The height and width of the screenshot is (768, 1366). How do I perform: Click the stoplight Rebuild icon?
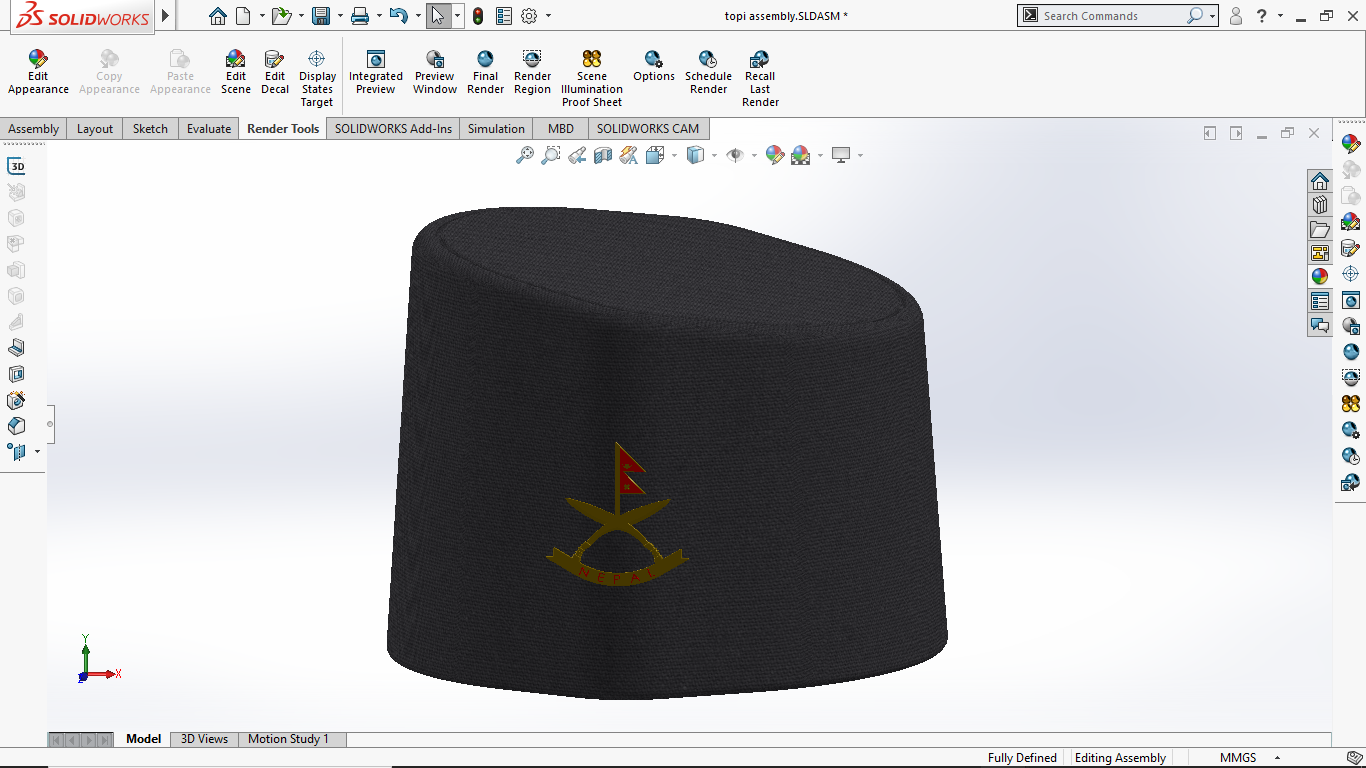[478, 16]
